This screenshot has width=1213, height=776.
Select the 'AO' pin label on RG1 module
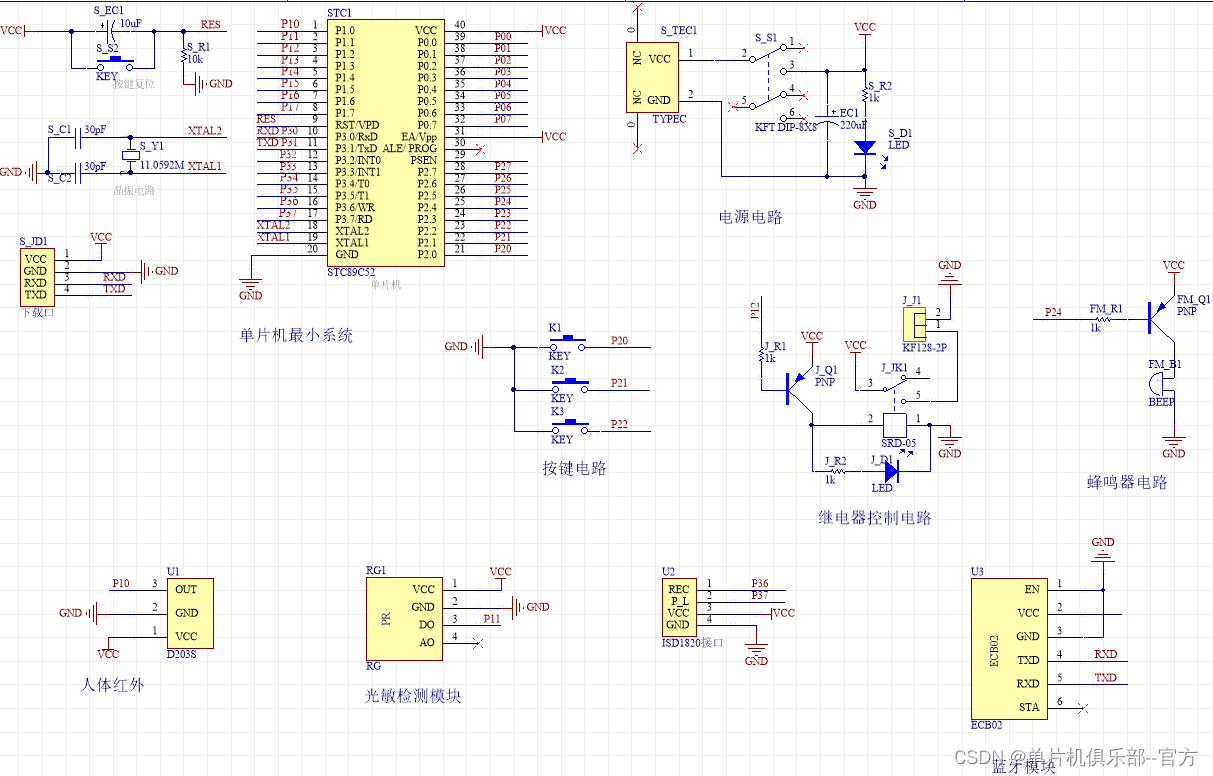click(427, 643)
